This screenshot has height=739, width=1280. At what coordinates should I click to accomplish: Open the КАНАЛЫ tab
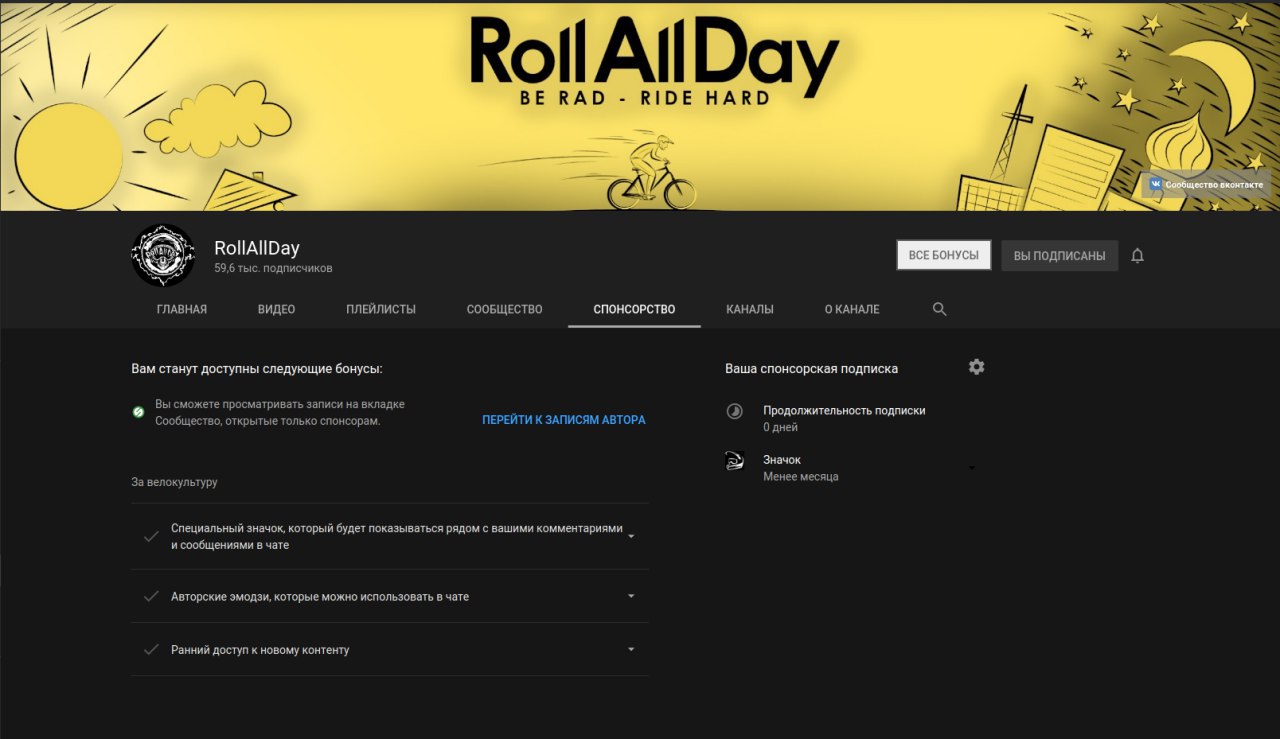tap(750, 309)
